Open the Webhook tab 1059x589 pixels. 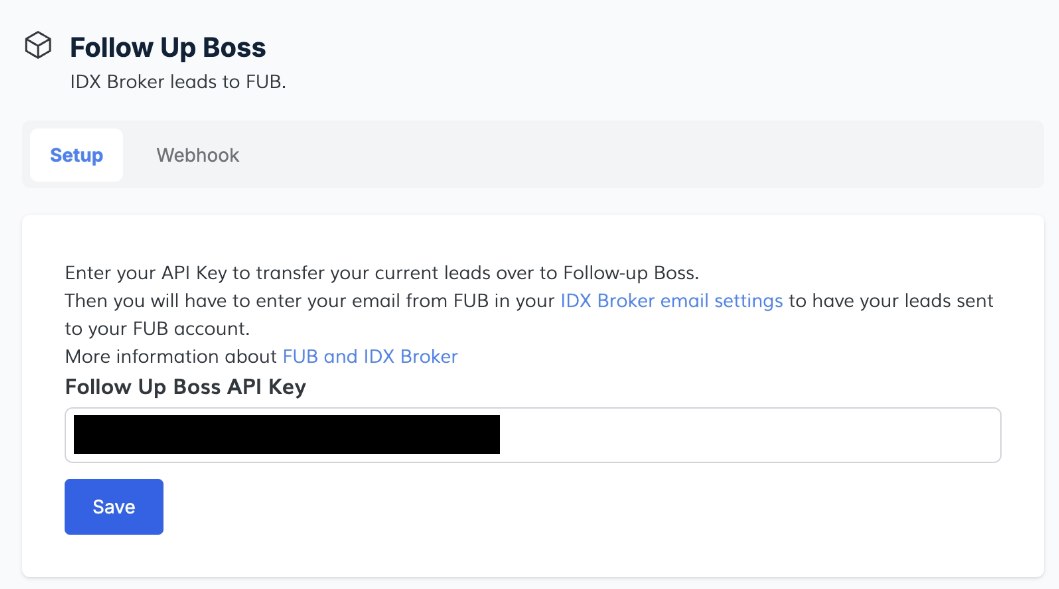click(198, 155)
